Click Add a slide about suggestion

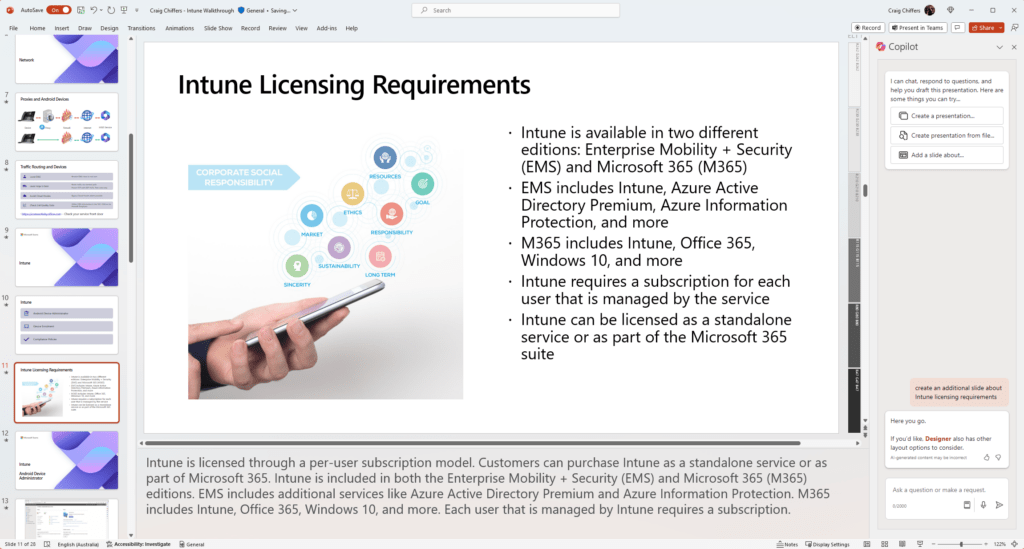coord(946,155)
